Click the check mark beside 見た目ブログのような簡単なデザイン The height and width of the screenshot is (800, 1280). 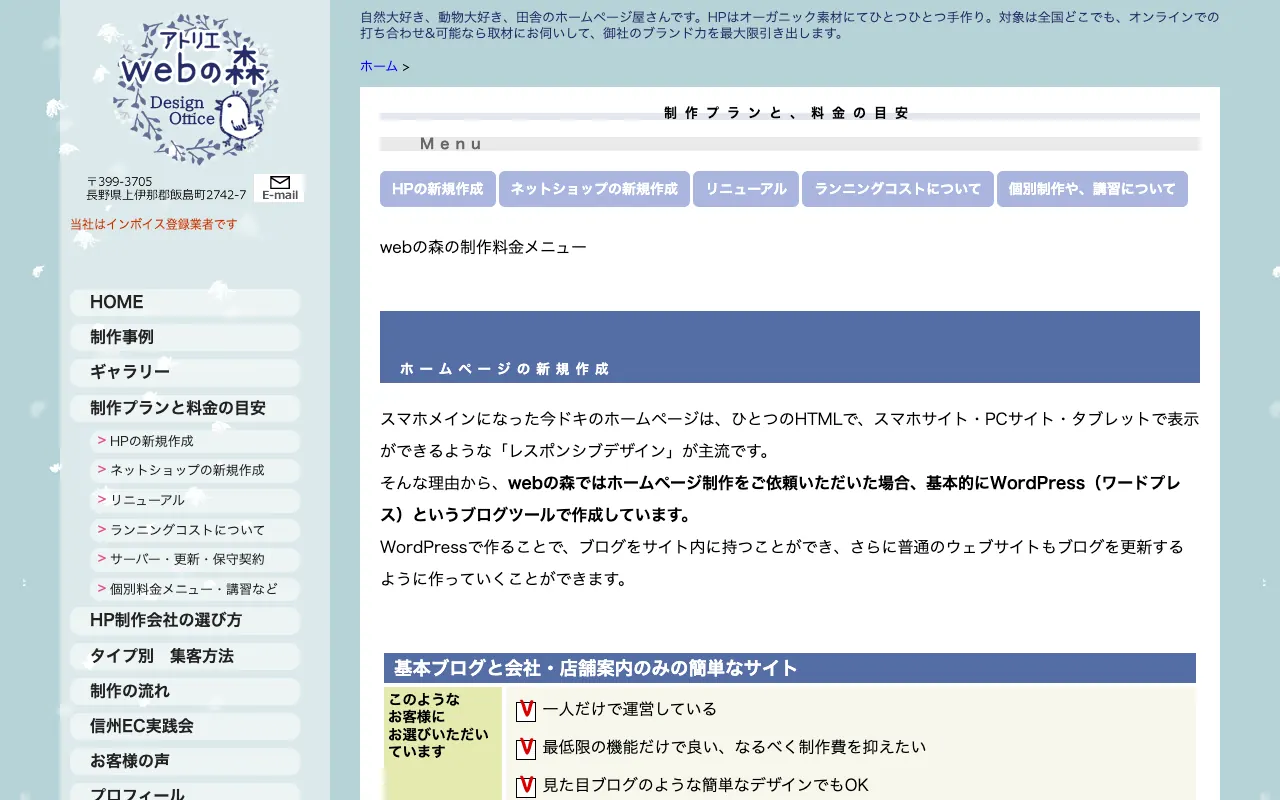coord(526,786)
